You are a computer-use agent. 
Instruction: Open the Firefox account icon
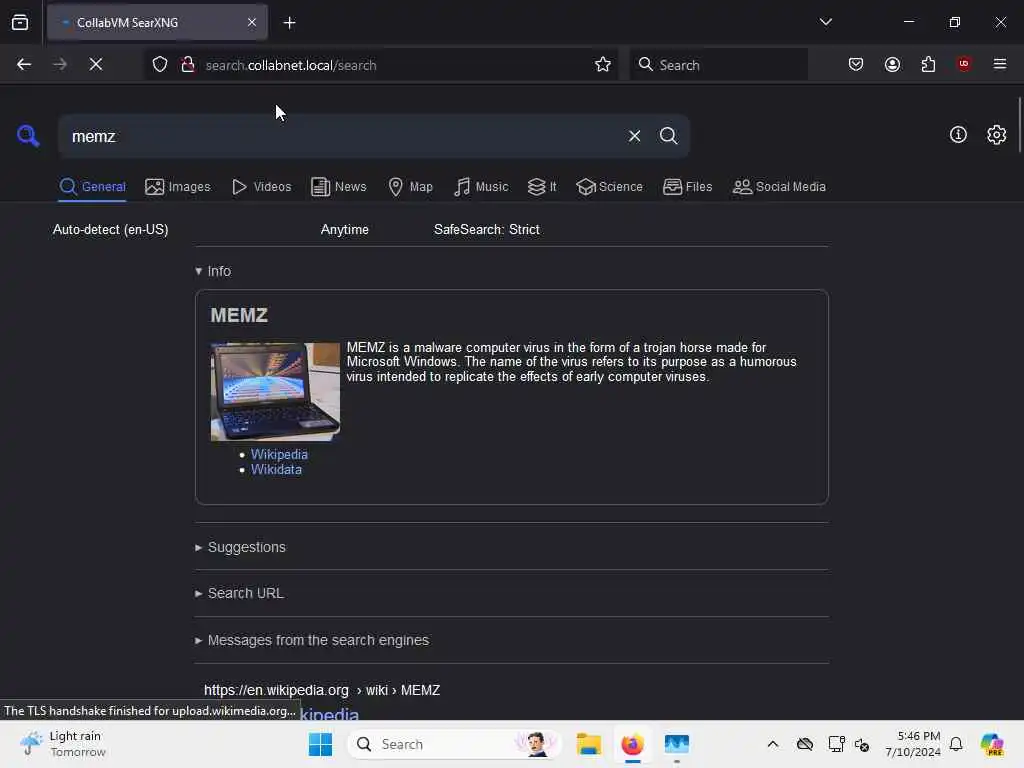point(892,65)
